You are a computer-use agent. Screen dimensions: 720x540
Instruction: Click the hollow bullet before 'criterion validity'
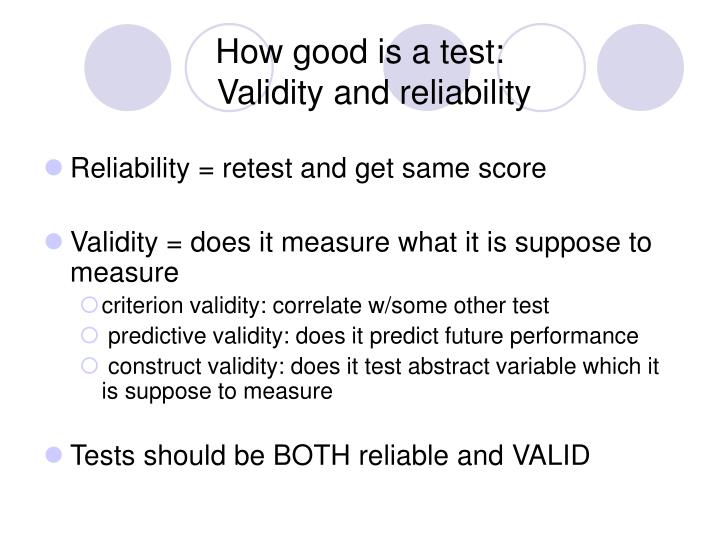point(89,305)
